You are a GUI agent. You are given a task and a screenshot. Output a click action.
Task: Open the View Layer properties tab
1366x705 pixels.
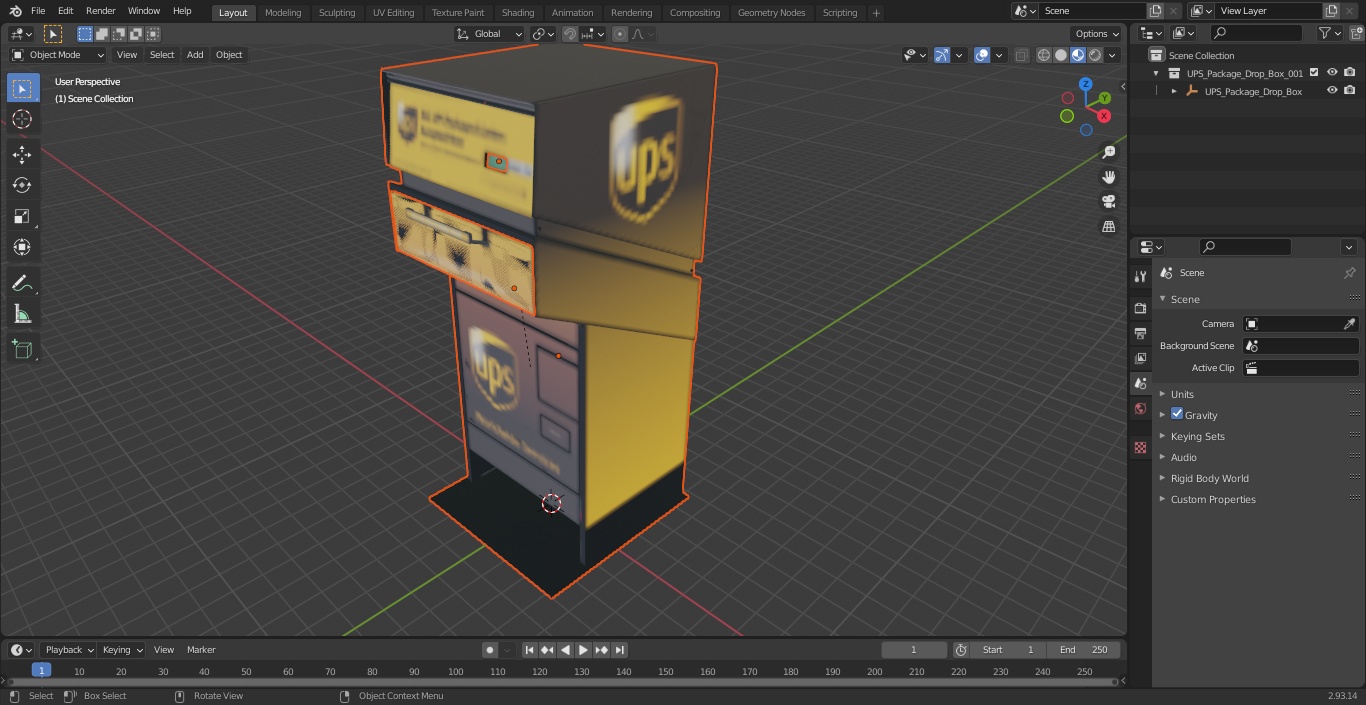pos(1140,358)
